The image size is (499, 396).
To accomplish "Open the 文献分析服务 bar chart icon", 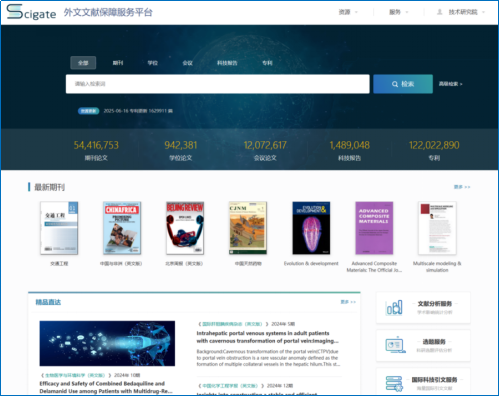I will 394,307.
